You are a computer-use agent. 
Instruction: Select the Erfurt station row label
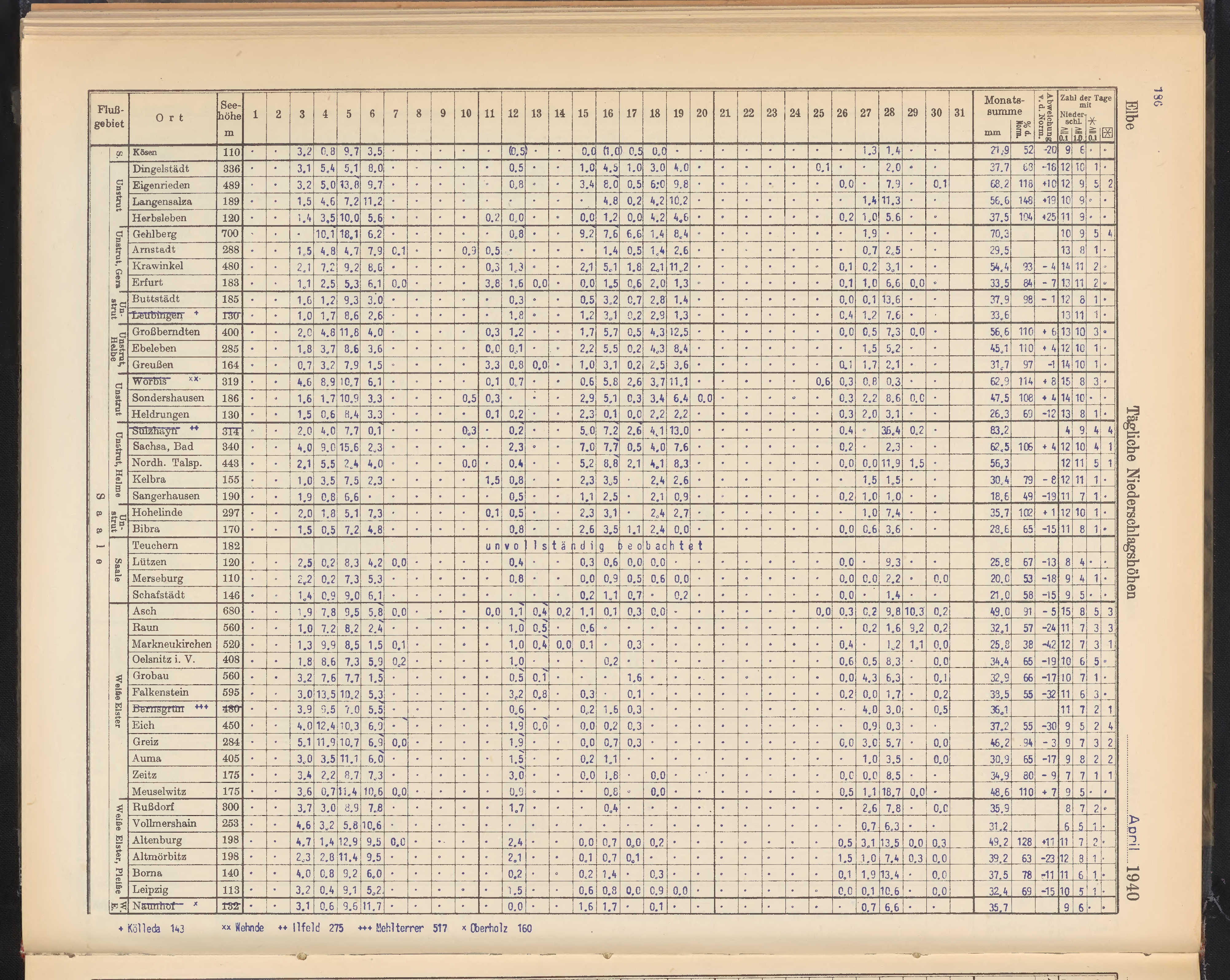[x=147, y=282]
